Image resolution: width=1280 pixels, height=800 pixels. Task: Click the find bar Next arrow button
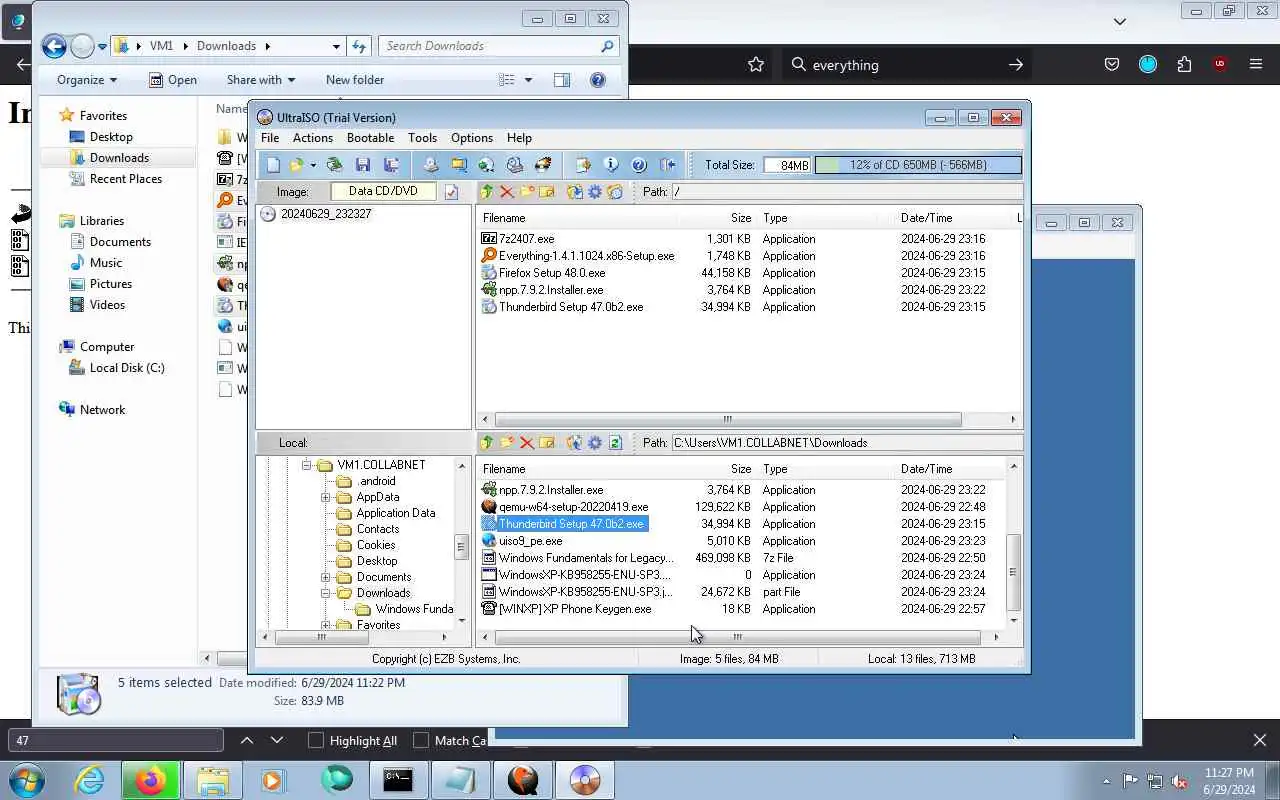point(277,740)
